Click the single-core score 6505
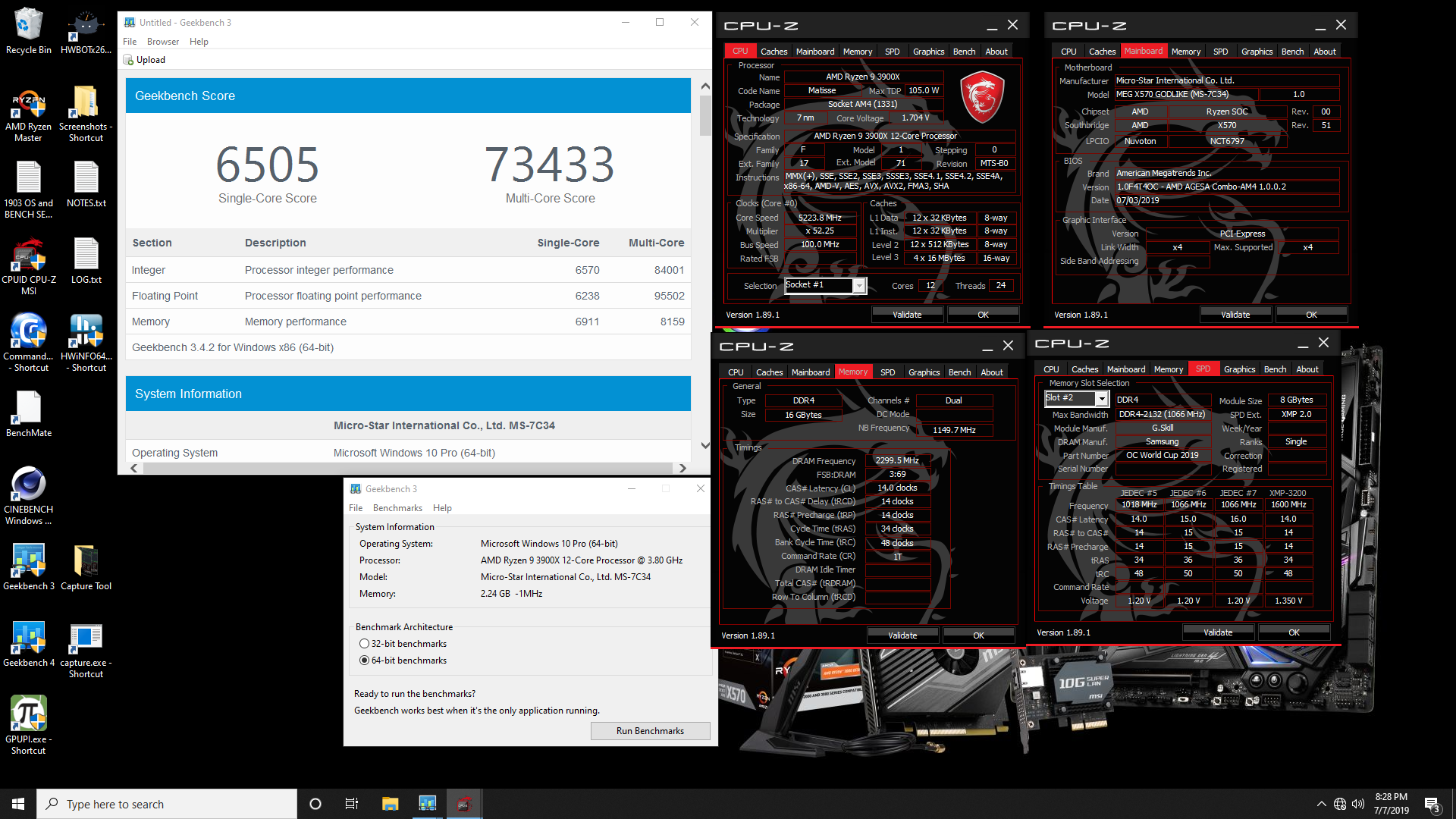The width and height of the screenshot is (1456, 819). click(268, 165)
